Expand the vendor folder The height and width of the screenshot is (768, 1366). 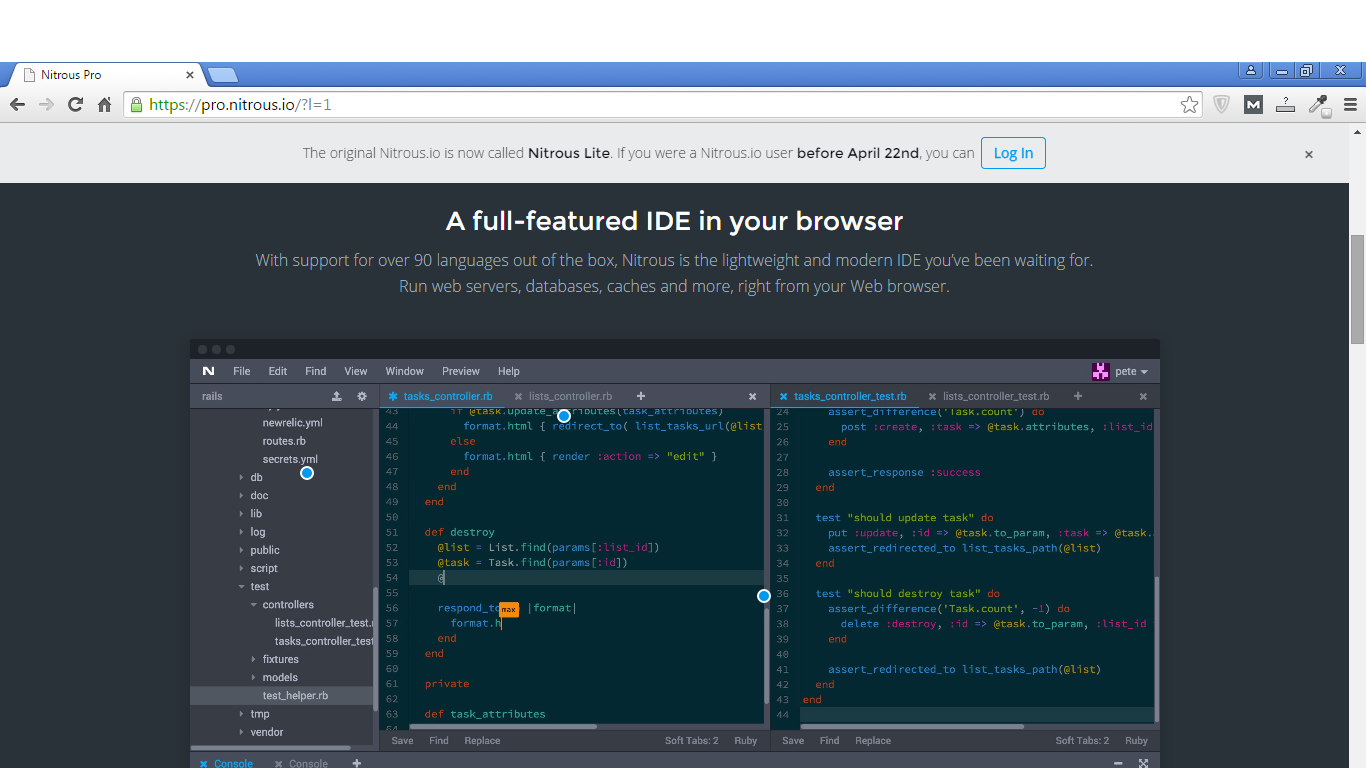(x=241, y=732)
